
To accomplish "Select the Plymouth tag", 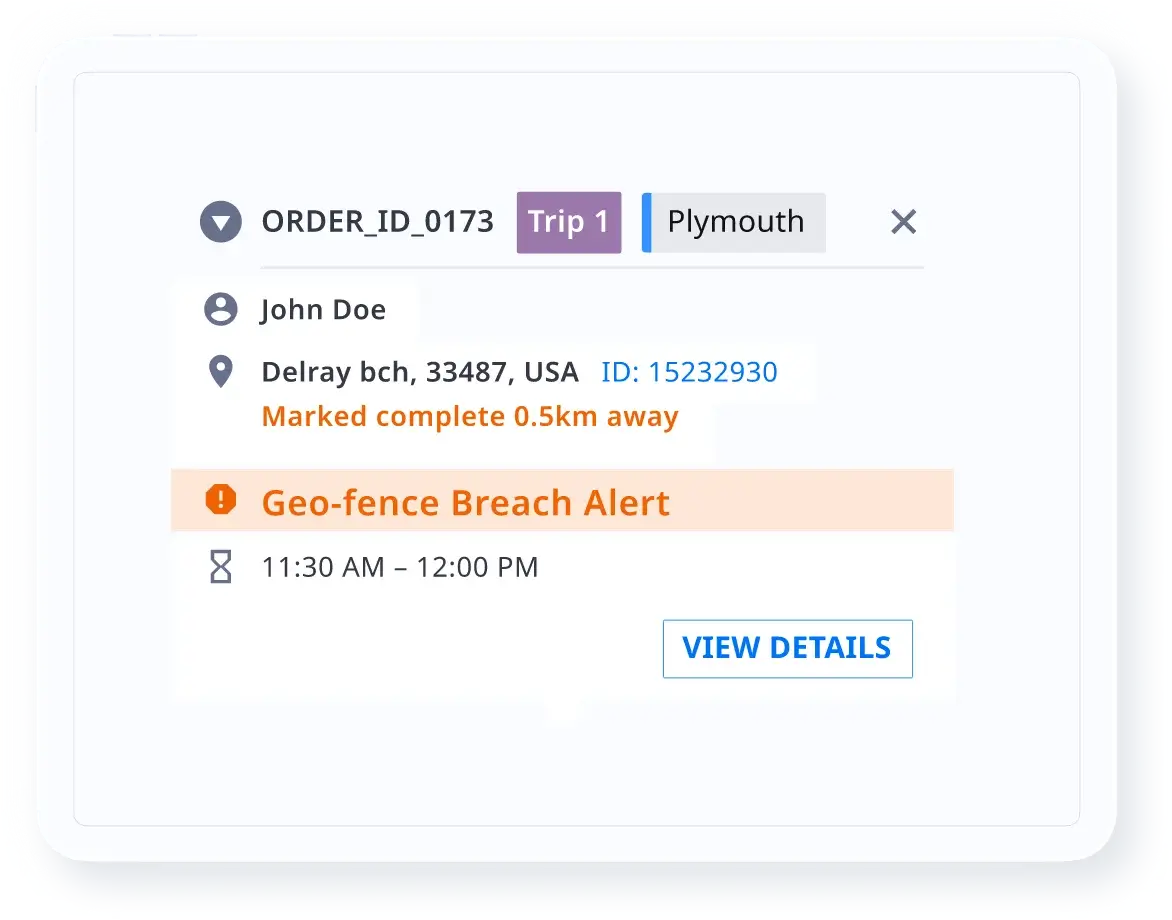I will click(x=736, y=222).
